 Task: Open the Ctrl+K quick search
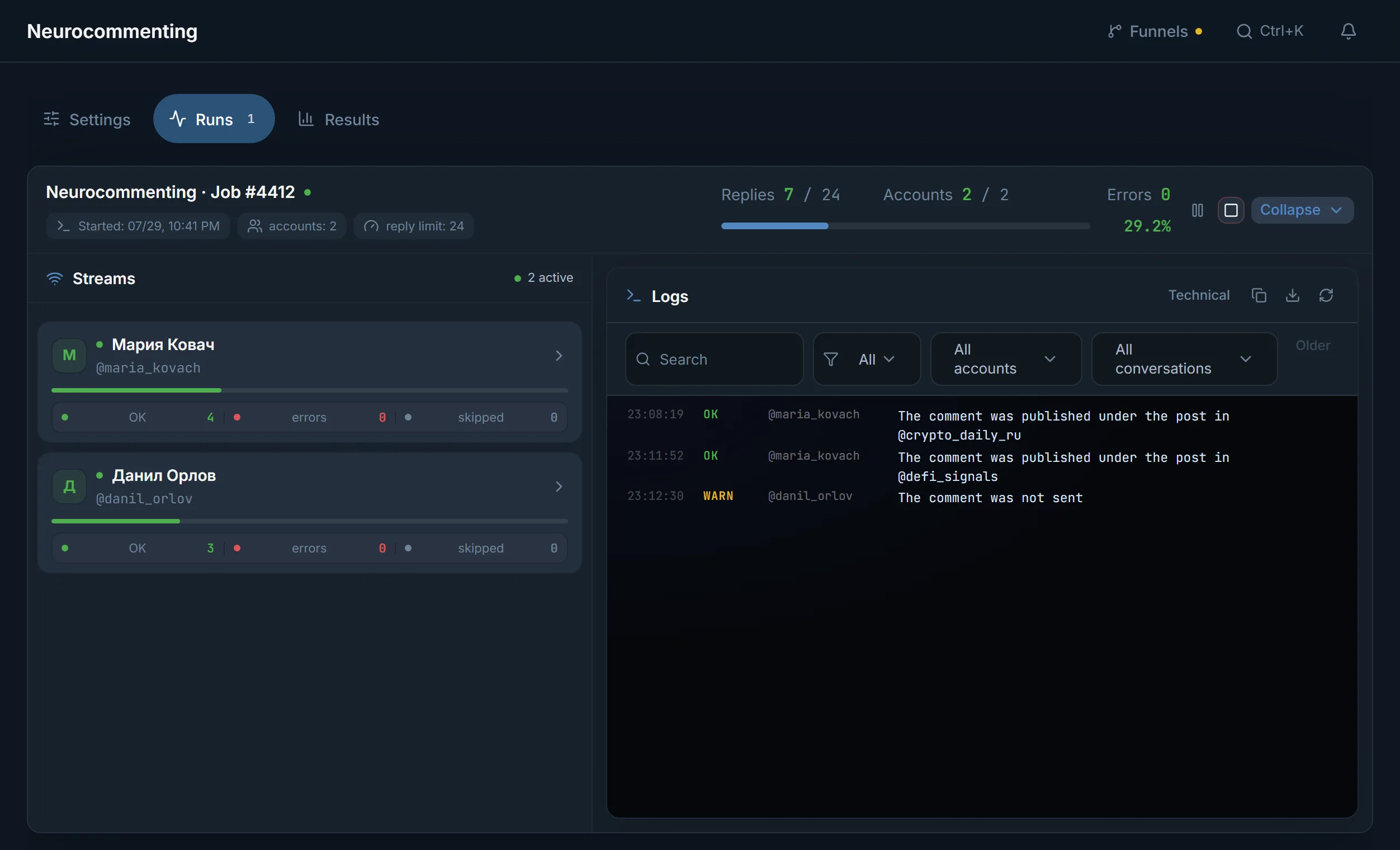1270,31
